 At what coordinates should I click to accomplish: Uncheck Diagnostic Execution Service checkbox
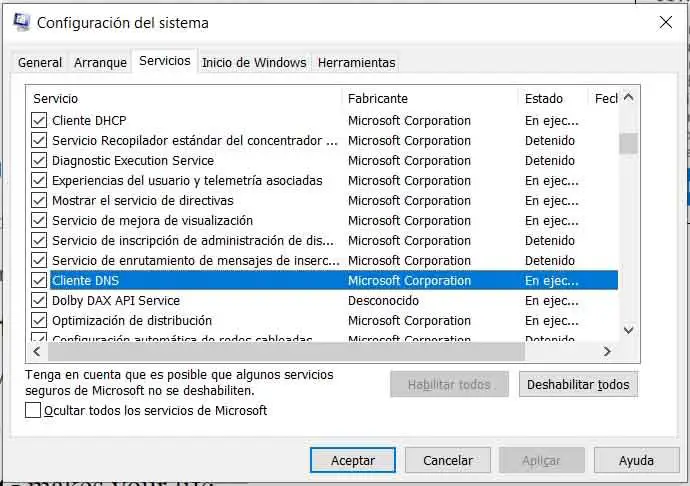(39, 160)
